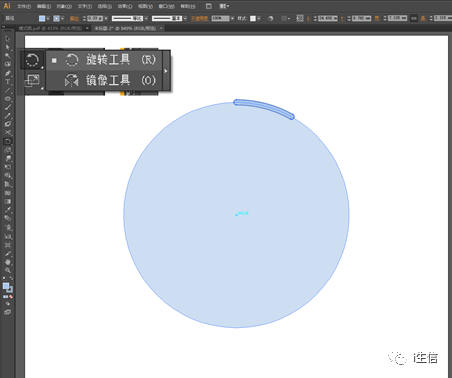Select the active Rotate tool in the toolbar
The width and height of the screenshot is (452, 378).
[x=8, y=141]
